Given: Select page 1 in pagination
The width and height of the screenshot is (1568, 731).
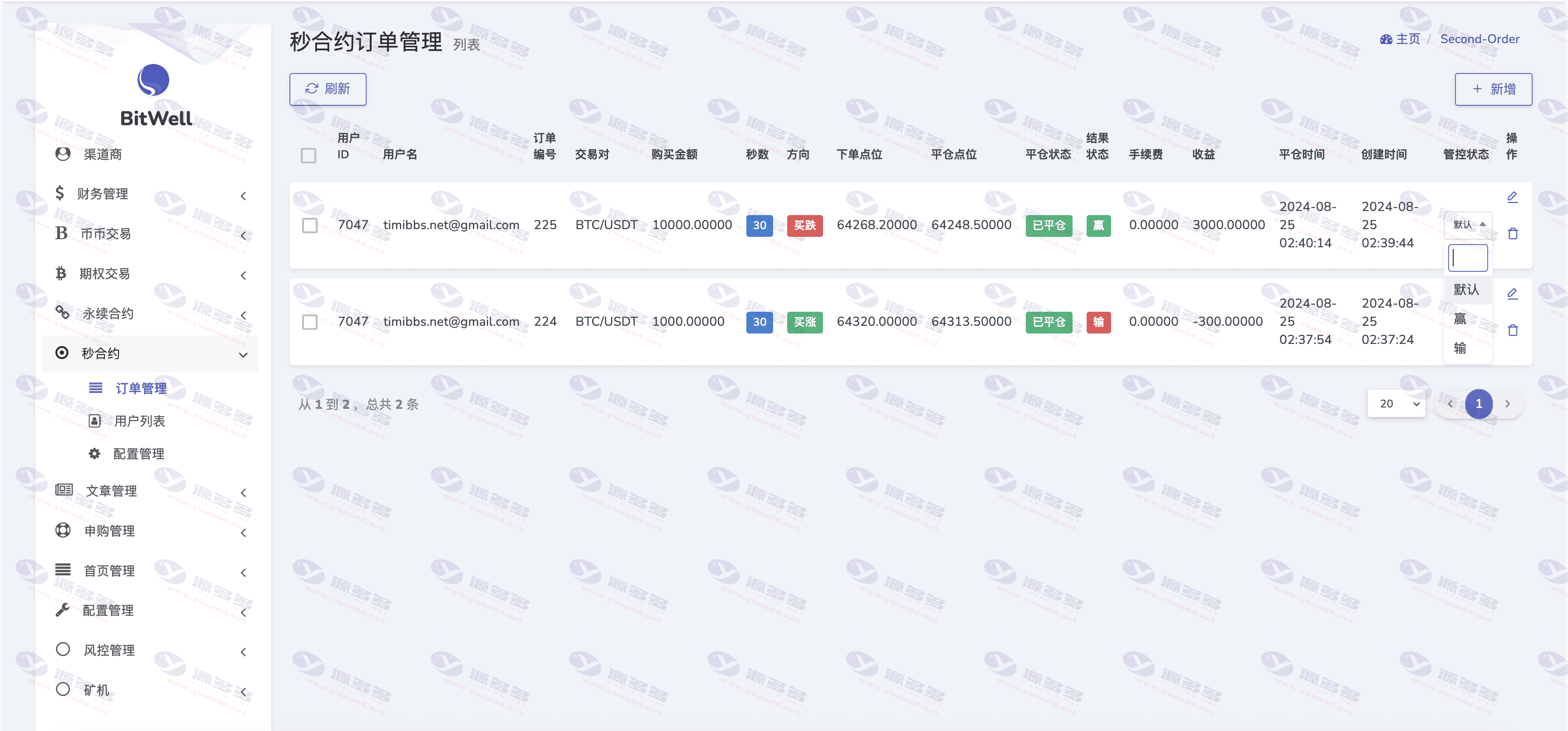Looking at the screenshot, I should tap(1479, 403).
